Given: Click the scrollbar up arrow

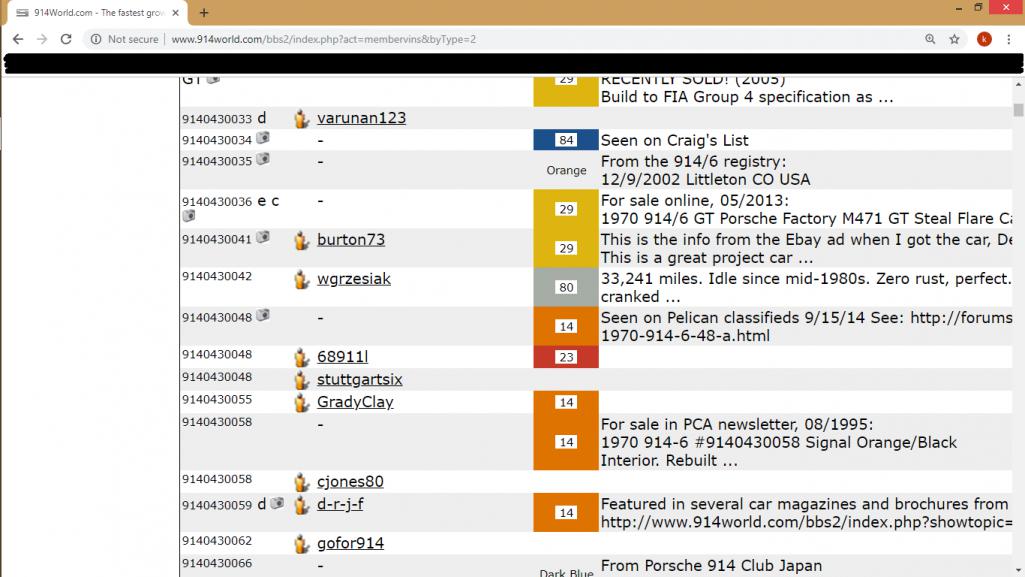Looking at the screenshot, I should click(x=1018, y=84).
